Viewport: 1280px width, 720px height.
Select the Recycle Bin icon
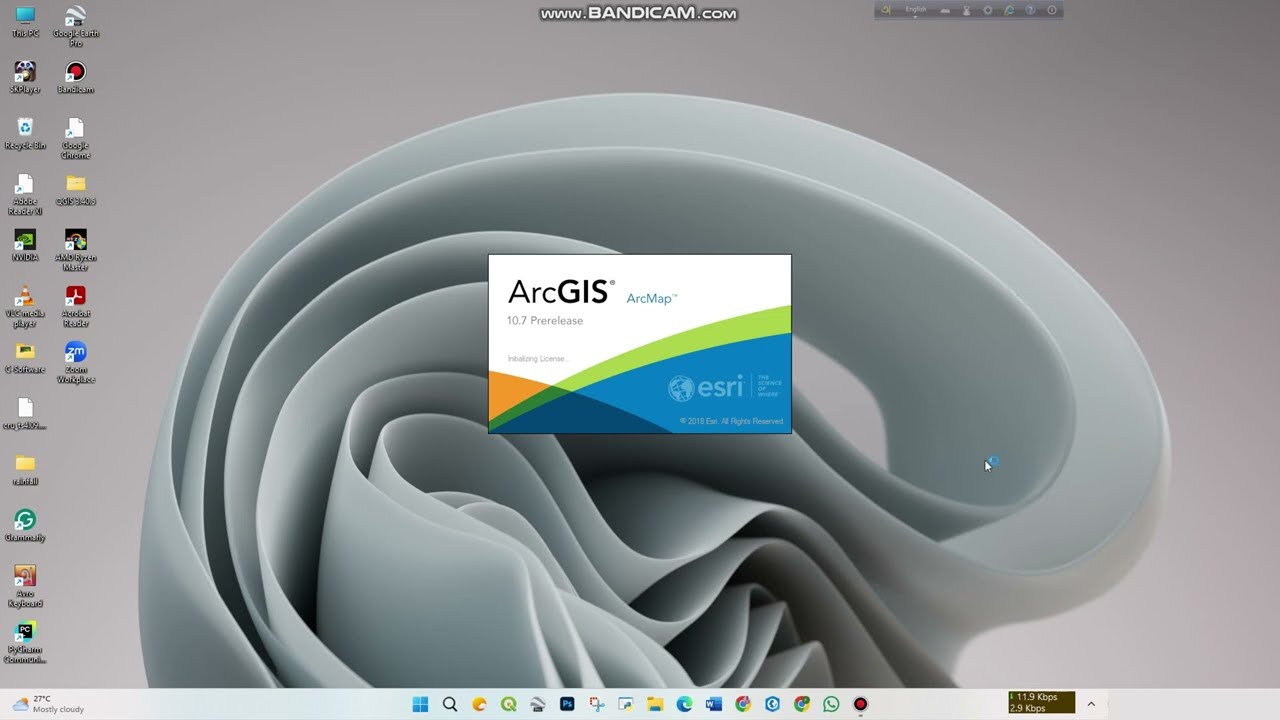coord(25,133)
